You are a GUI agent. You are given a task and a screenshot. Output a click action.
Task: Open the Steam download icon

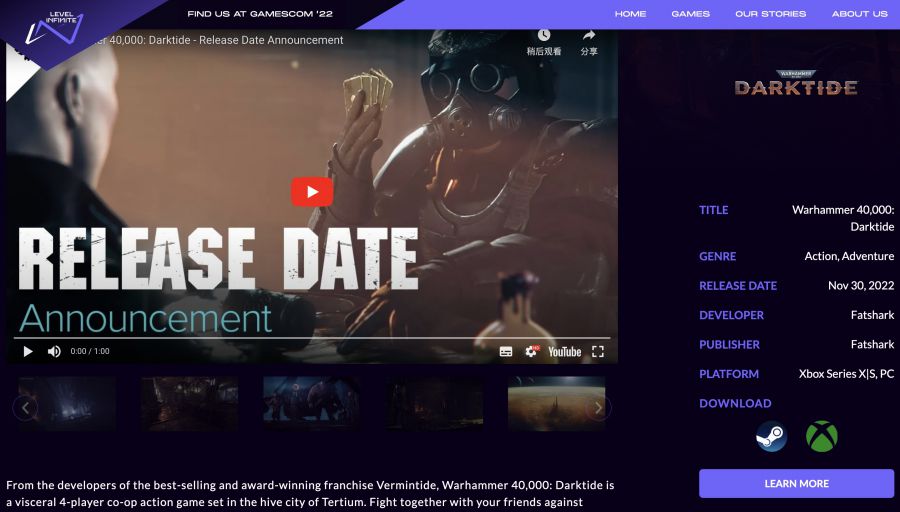(771, 436)
